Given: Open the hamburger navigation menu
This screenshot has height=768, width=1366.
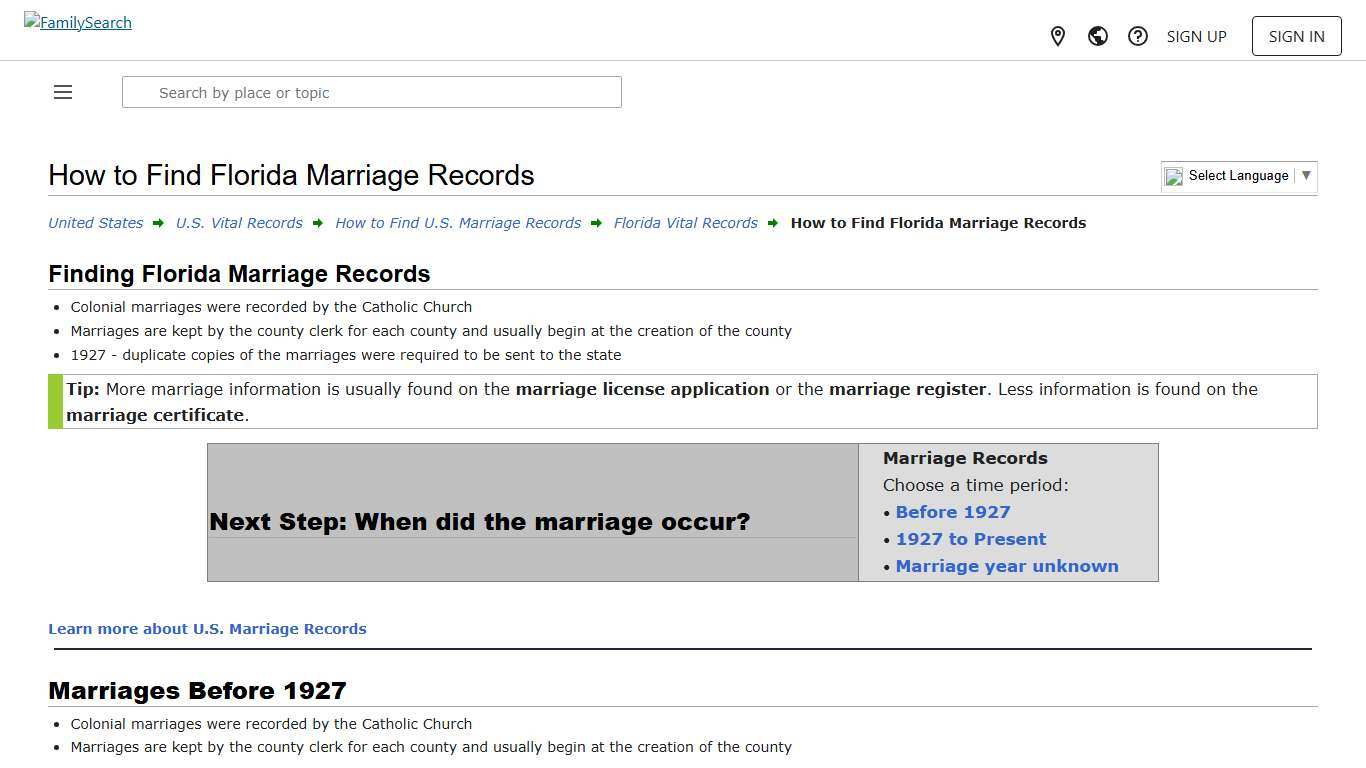Looking at the screenshot, I should [62, 92].
